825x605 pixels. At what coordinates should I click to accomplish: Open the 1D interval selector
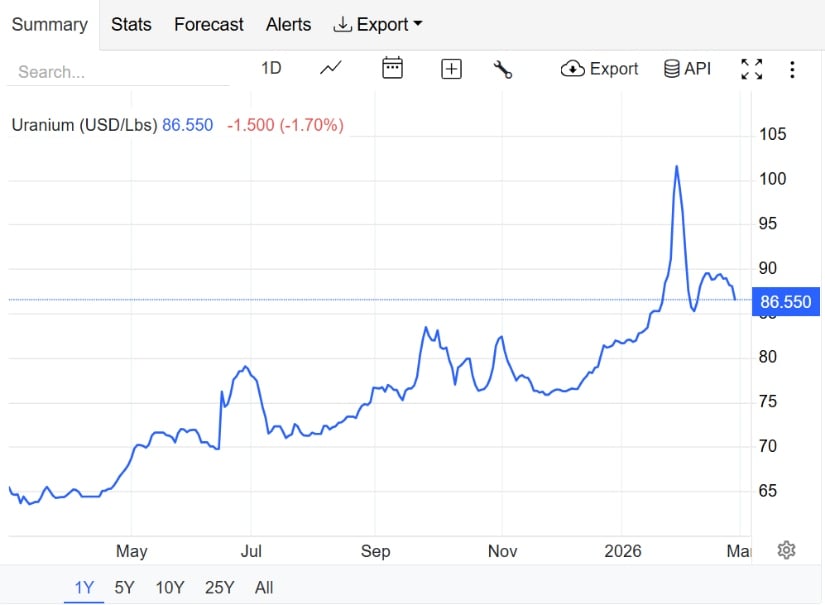[x=271, y=68]
